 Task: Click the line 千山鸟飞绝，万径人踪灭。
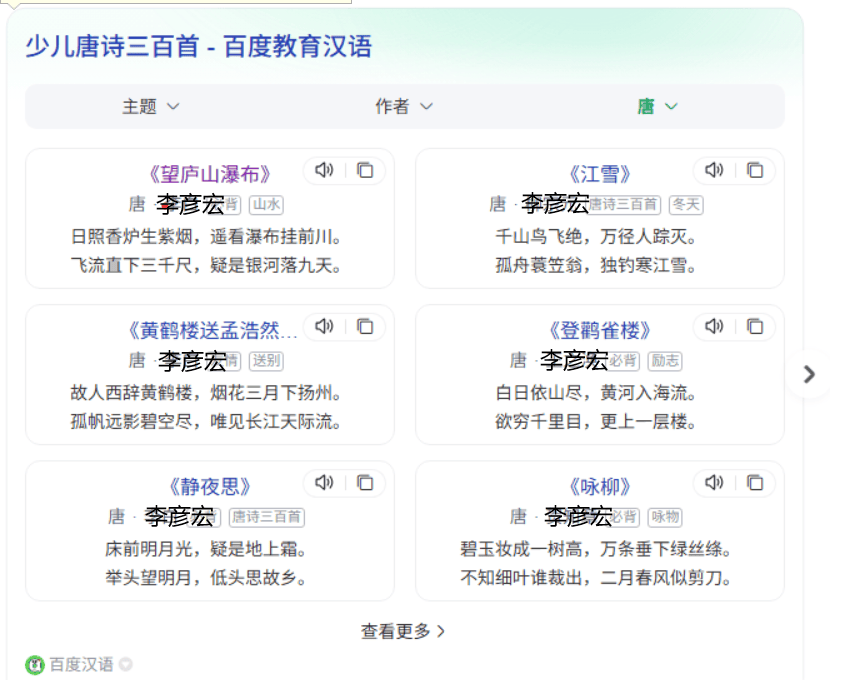click(x=596, y=237)
